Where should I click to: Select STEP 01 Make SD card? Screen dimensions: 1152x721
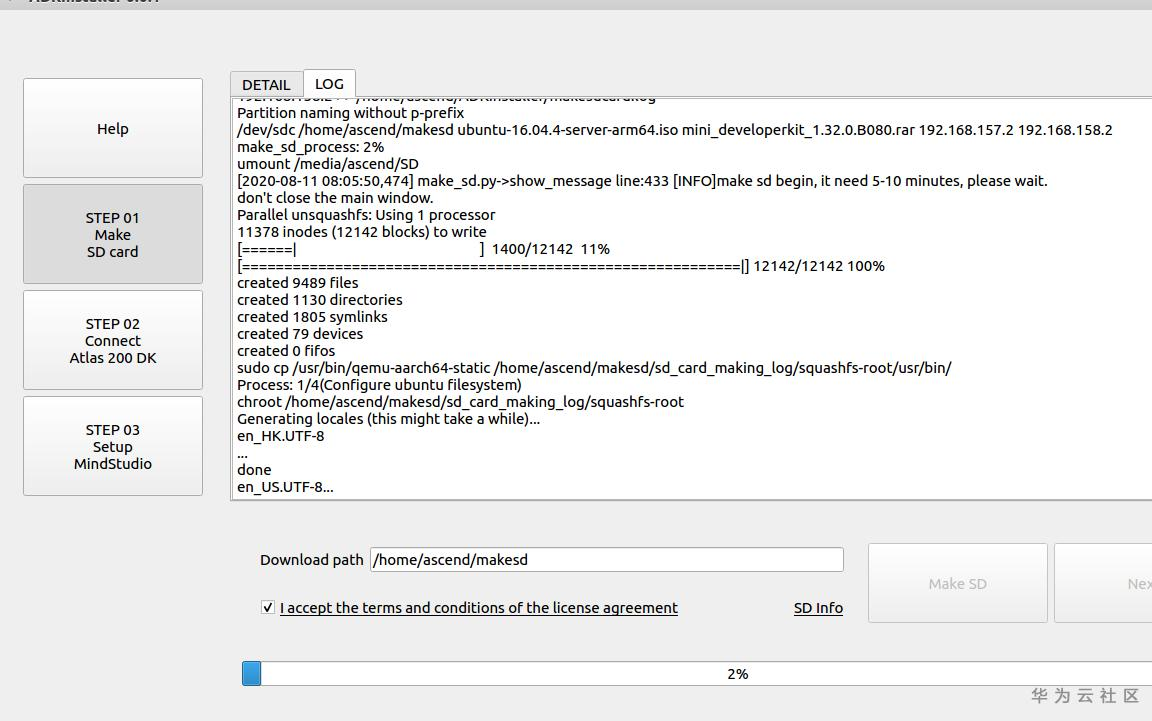[112, 234]
